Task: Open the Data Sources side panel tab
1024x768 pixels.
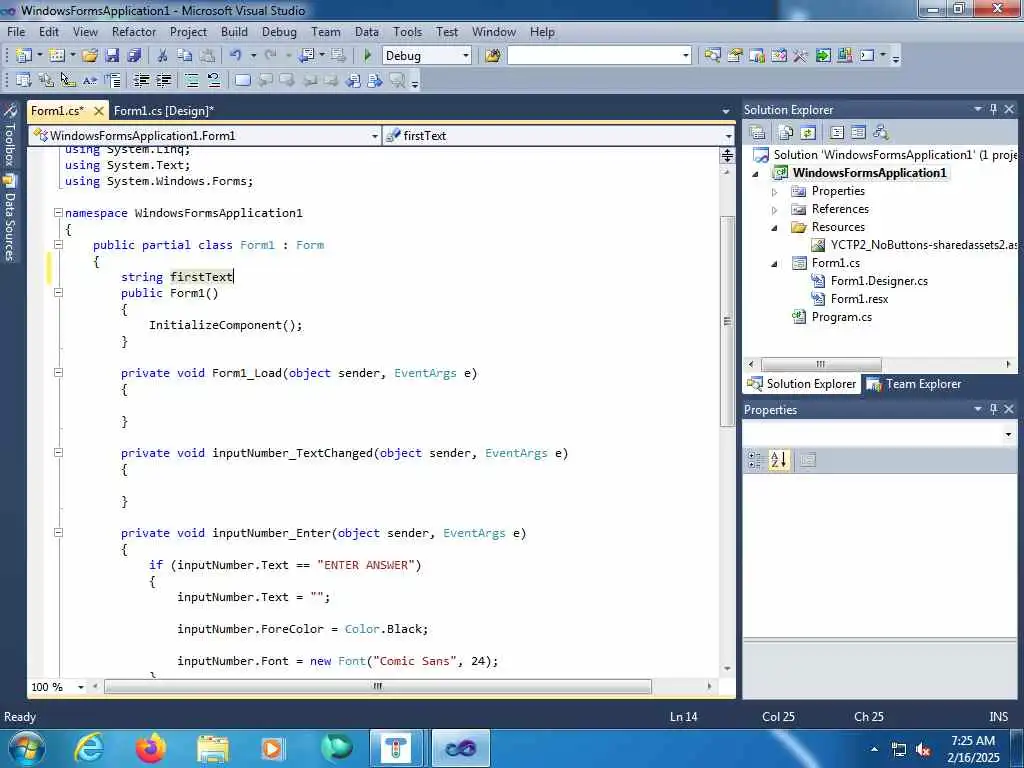Action: coord(9,219)
